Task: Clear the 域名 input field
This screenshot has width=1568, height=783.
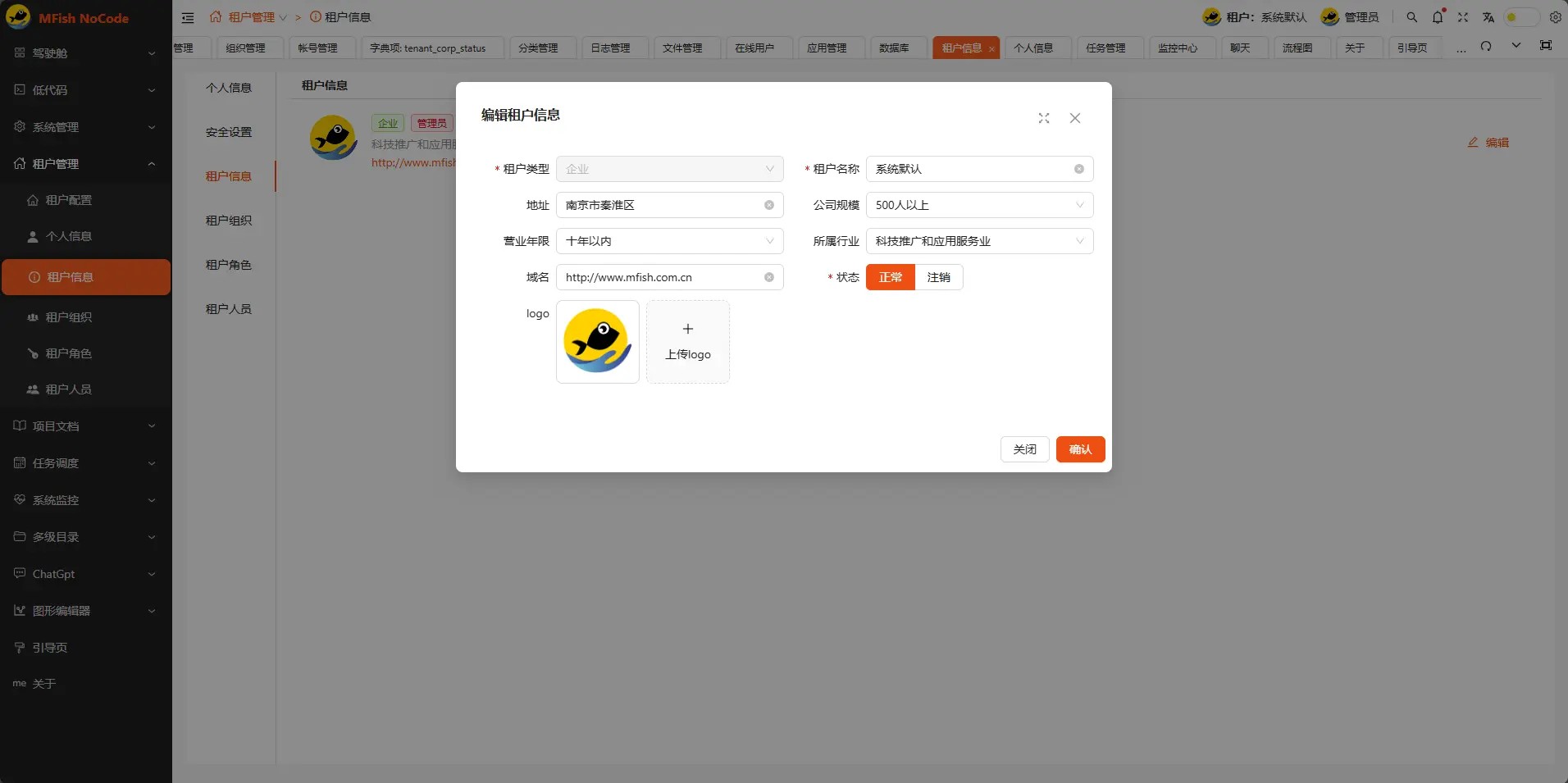Action: coord(769,277)
